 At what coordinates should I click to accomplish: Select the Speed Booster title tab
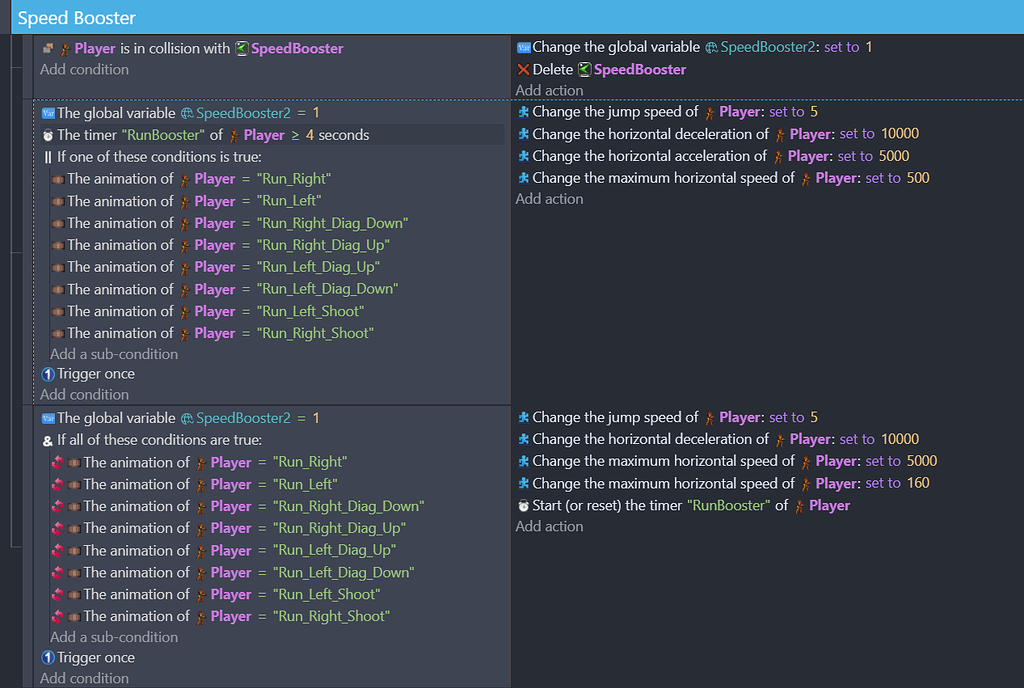(x=78, y=17)
